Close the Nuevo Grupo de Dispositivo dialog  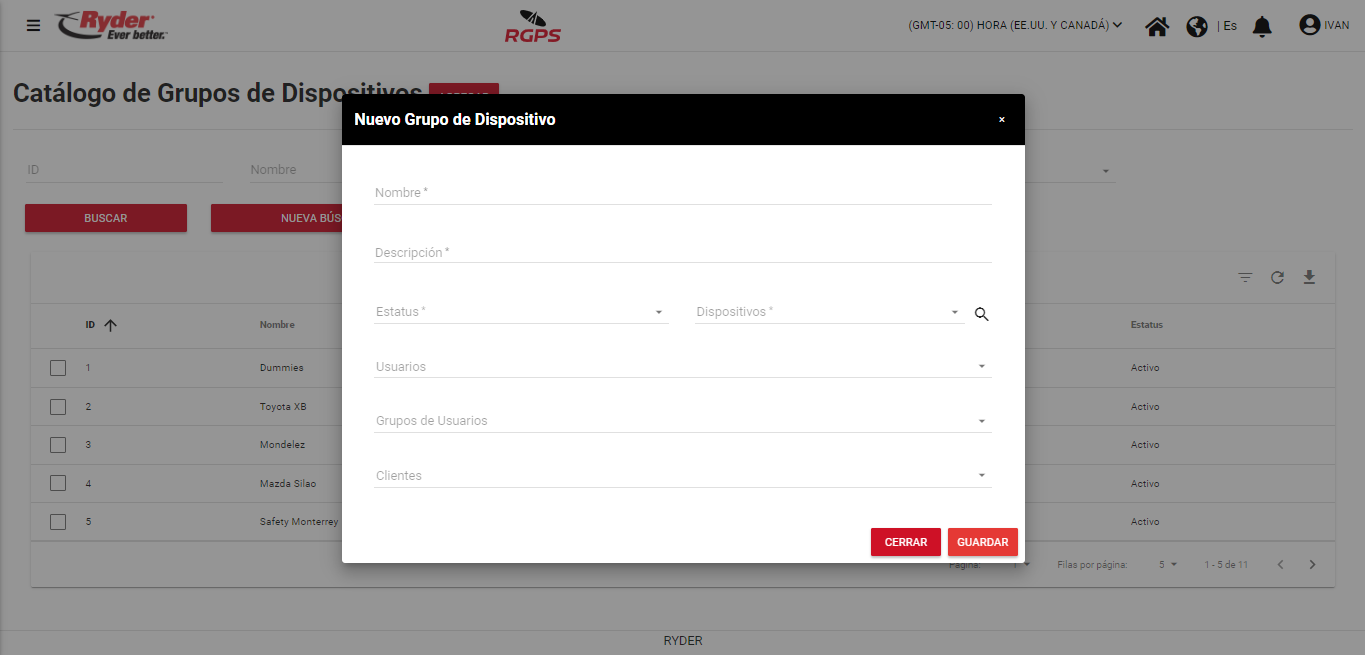coord(1001,120)
